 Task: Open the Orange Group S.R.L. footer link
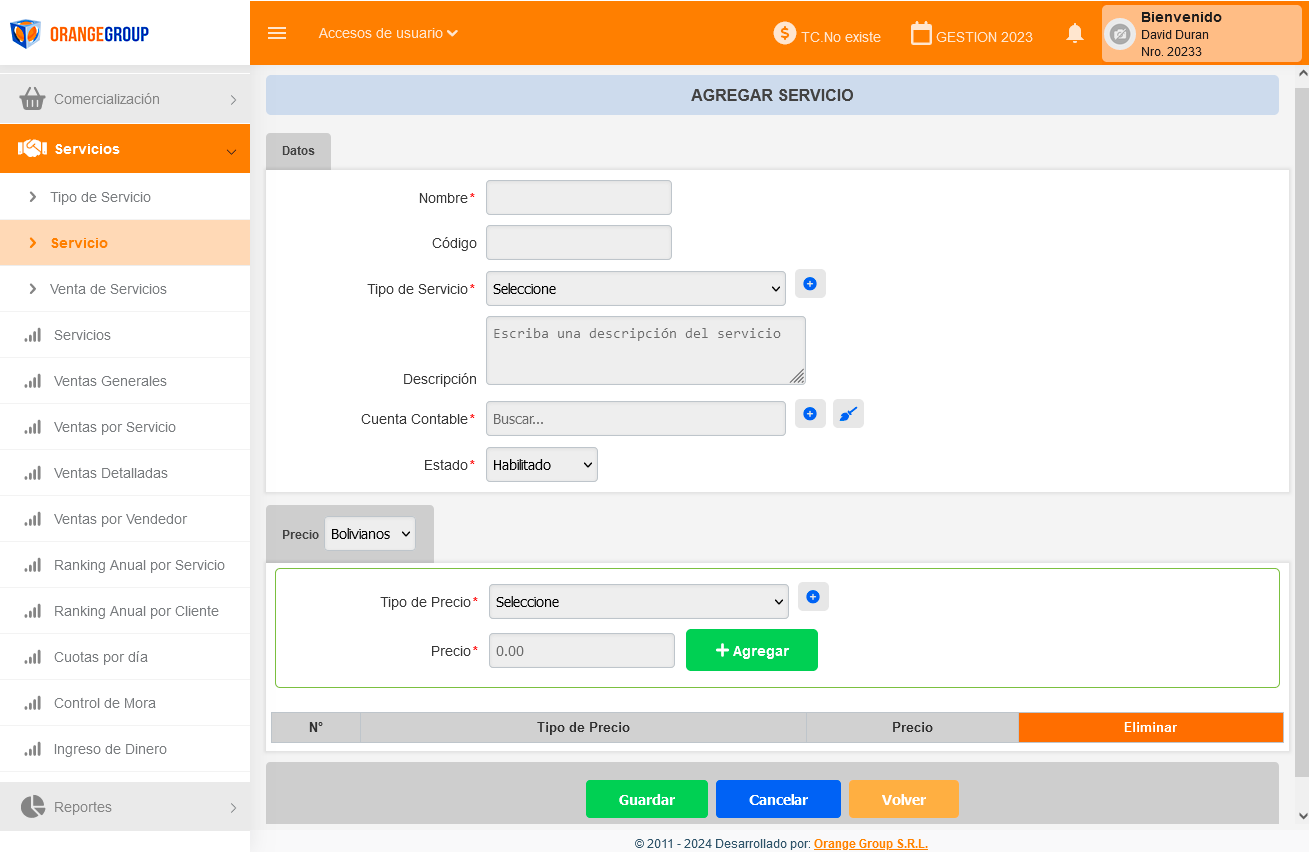tap(870, 843)
